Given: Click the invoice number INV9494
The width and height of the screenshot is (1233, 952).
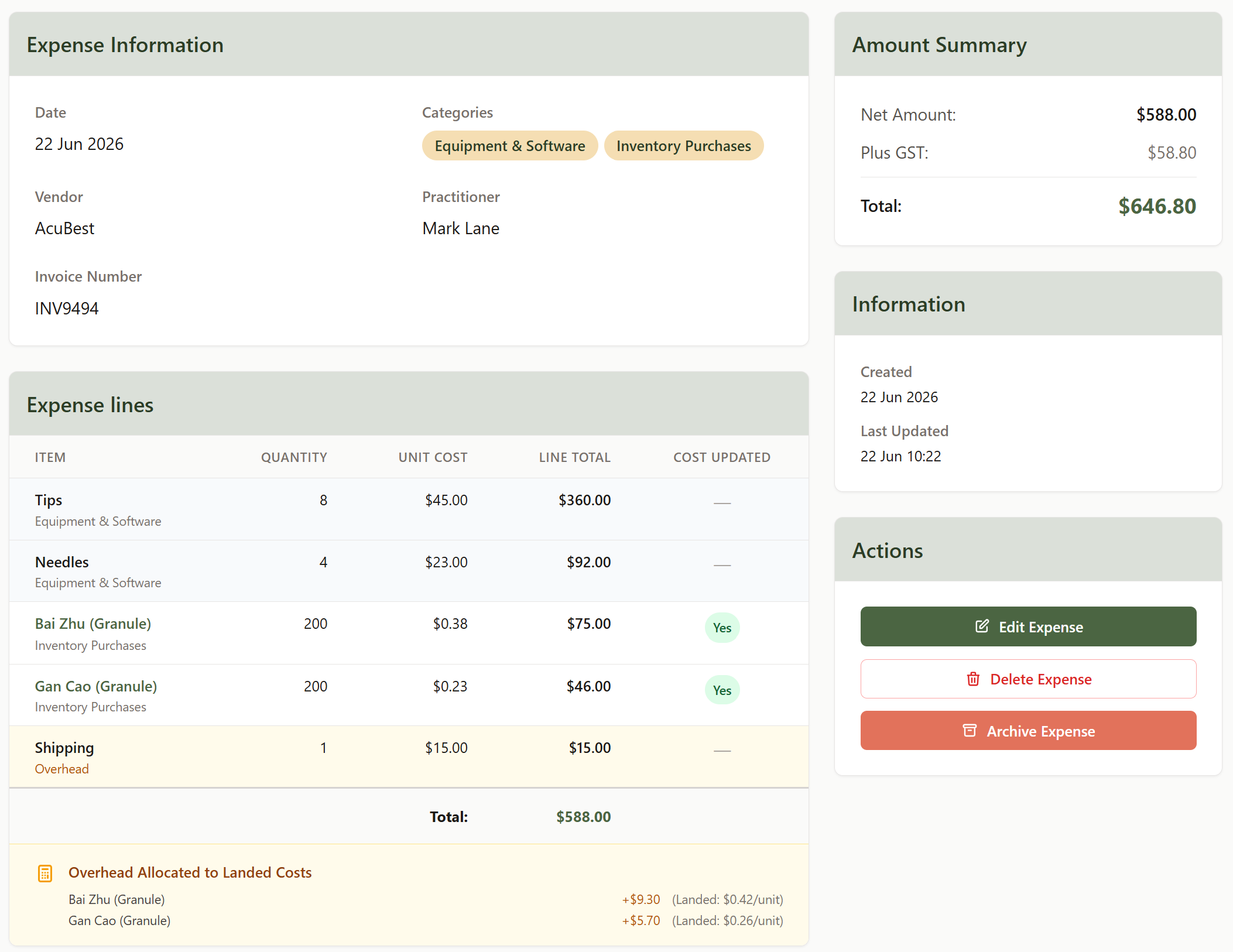Looking at the screenshot, I should click(x=67, y=309).
